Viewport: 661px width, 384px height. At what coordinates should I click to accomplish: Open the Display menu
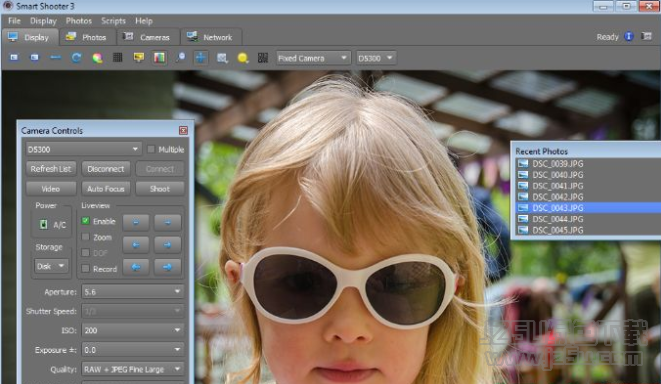[x=43, y=21]
